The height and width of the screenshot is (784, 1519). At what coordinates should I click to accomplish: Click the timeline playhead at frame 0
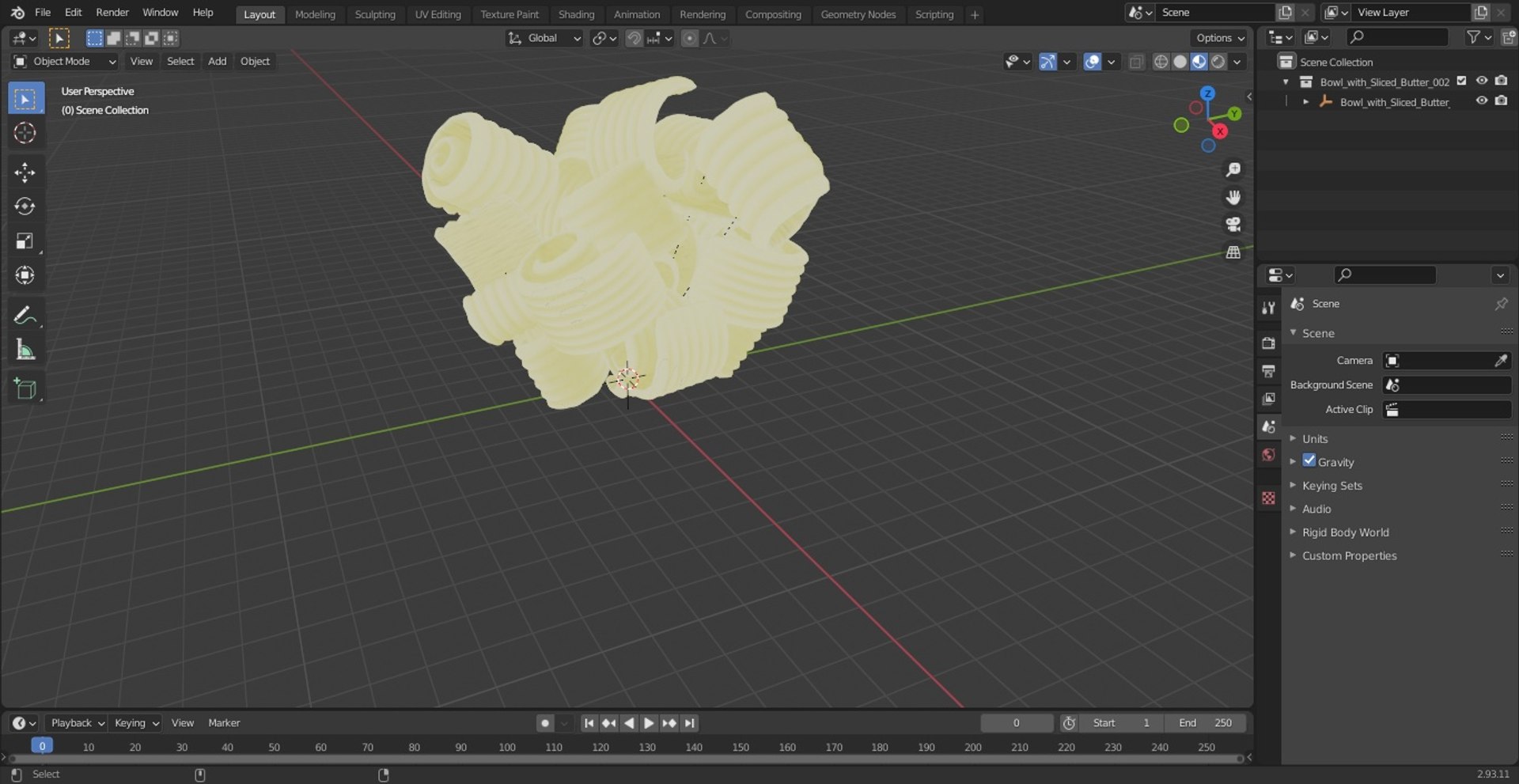pos(42,746)
